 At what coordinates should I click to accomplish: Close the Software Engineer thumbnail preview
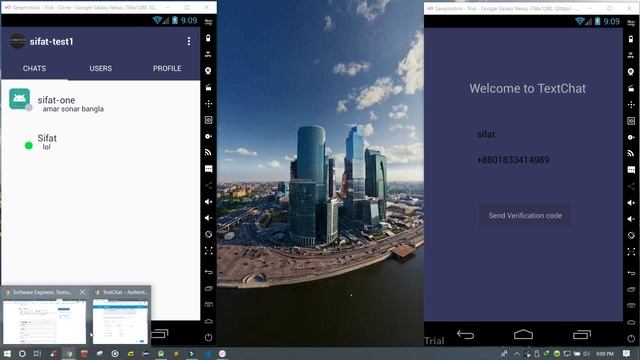[82, 292]
